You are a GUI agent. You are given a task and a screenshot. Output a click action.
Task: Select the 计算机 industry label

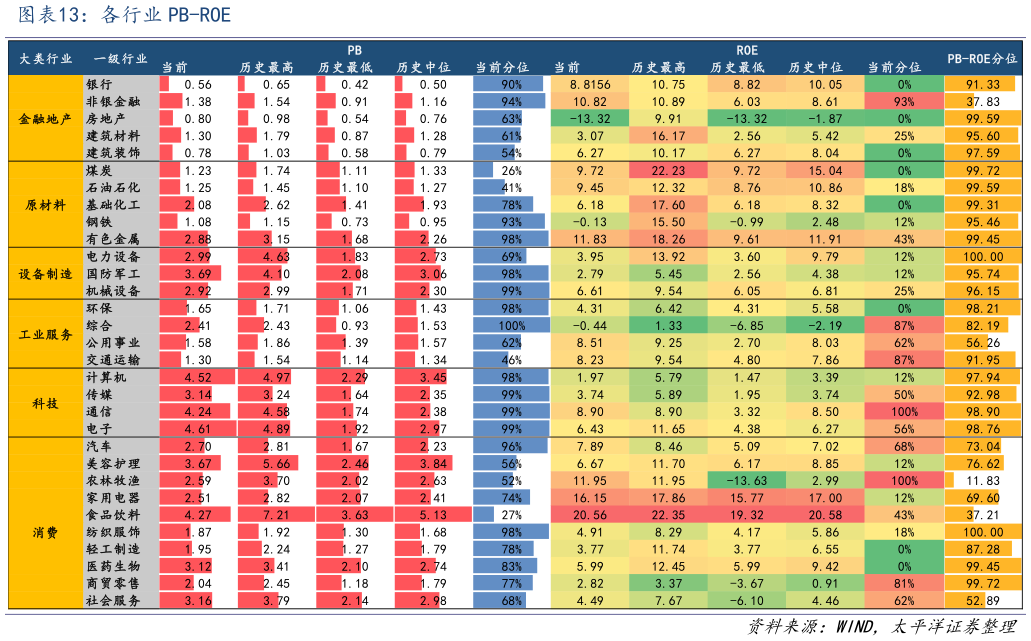(107, 377)
